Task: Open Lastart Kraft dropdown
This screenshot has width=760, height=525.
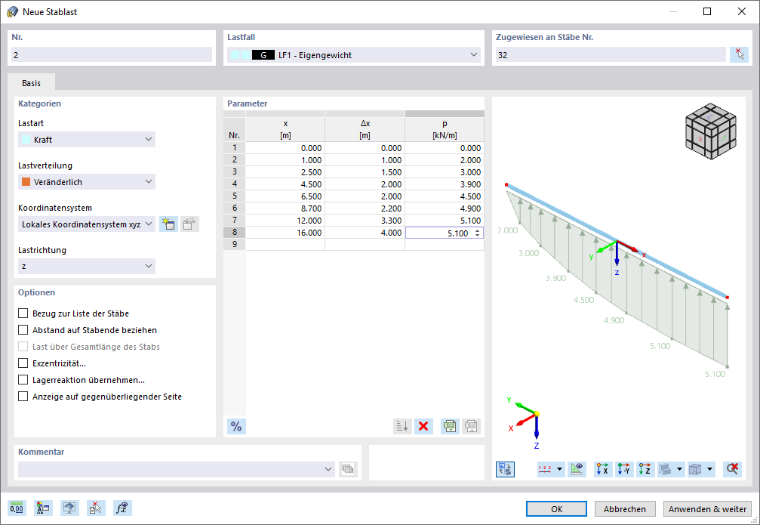Action: 87,140
